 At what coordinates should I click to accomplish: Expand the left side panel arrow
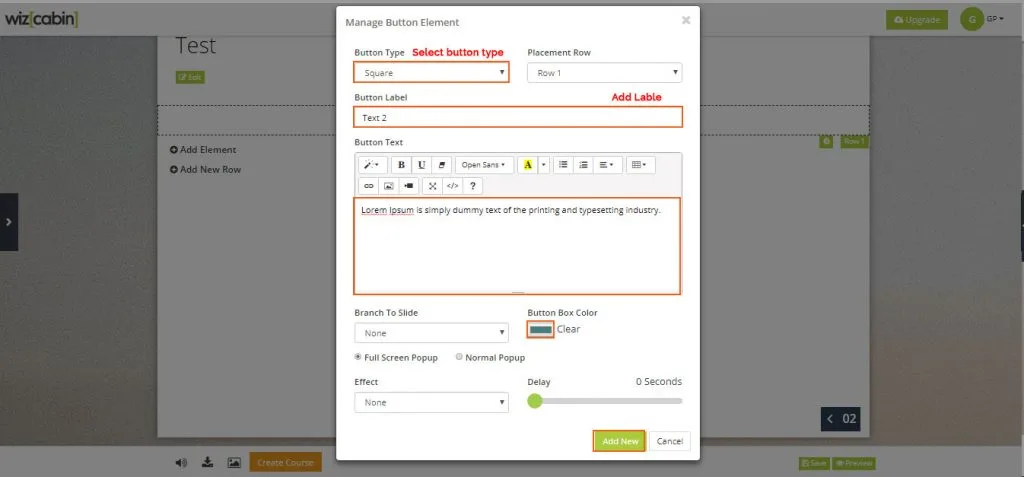[x=8, y=222]
